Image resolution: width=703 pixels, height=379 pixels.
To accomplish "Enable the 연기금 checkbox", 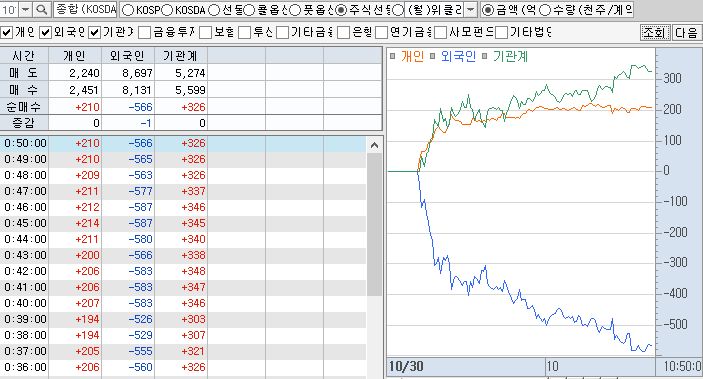I will [x=381, y=32].
